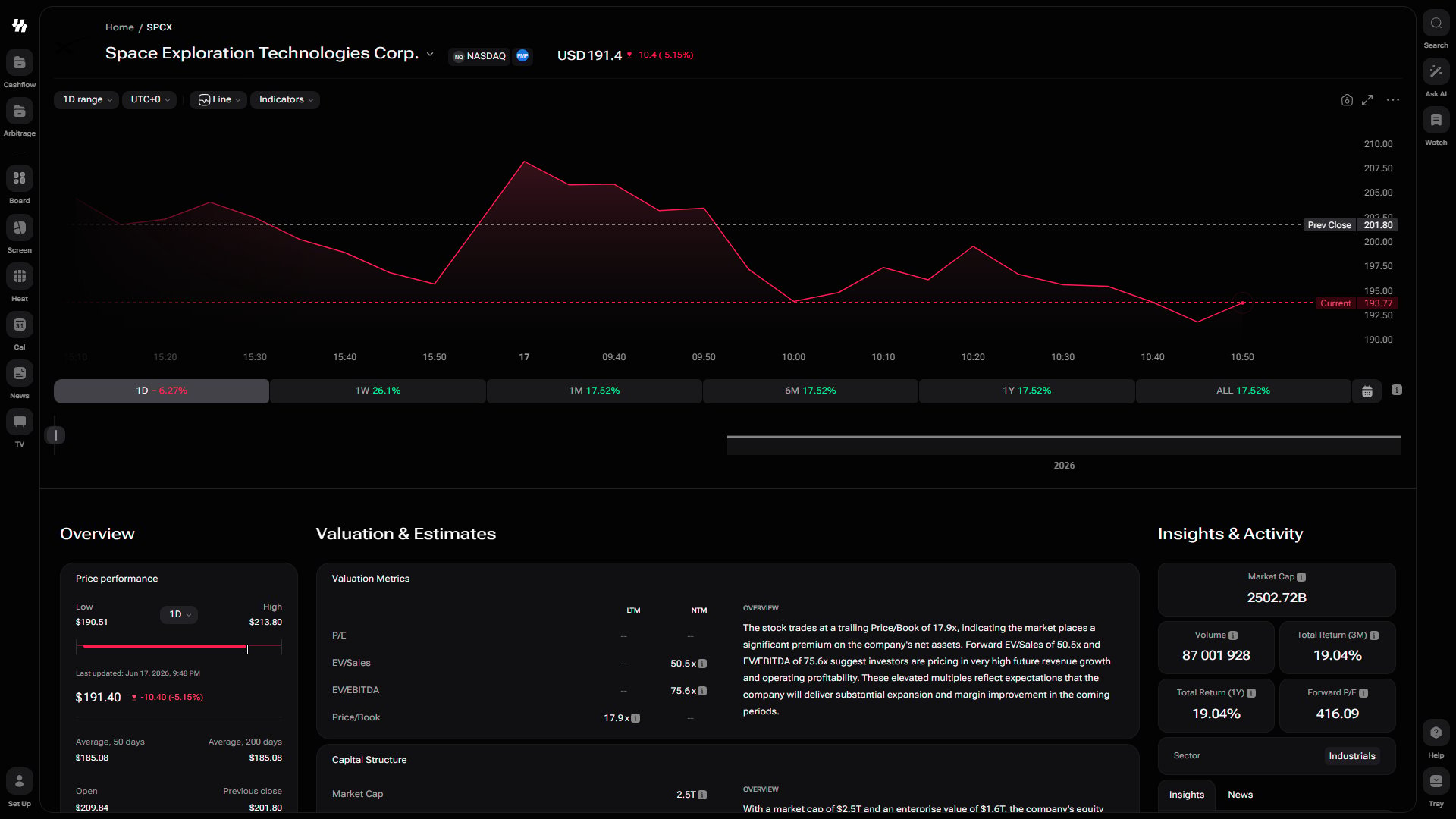Open the UTC+0 timezone dropdown
Screen dimensions: 1456x819
pyautogui.click(x=149, y=99)
